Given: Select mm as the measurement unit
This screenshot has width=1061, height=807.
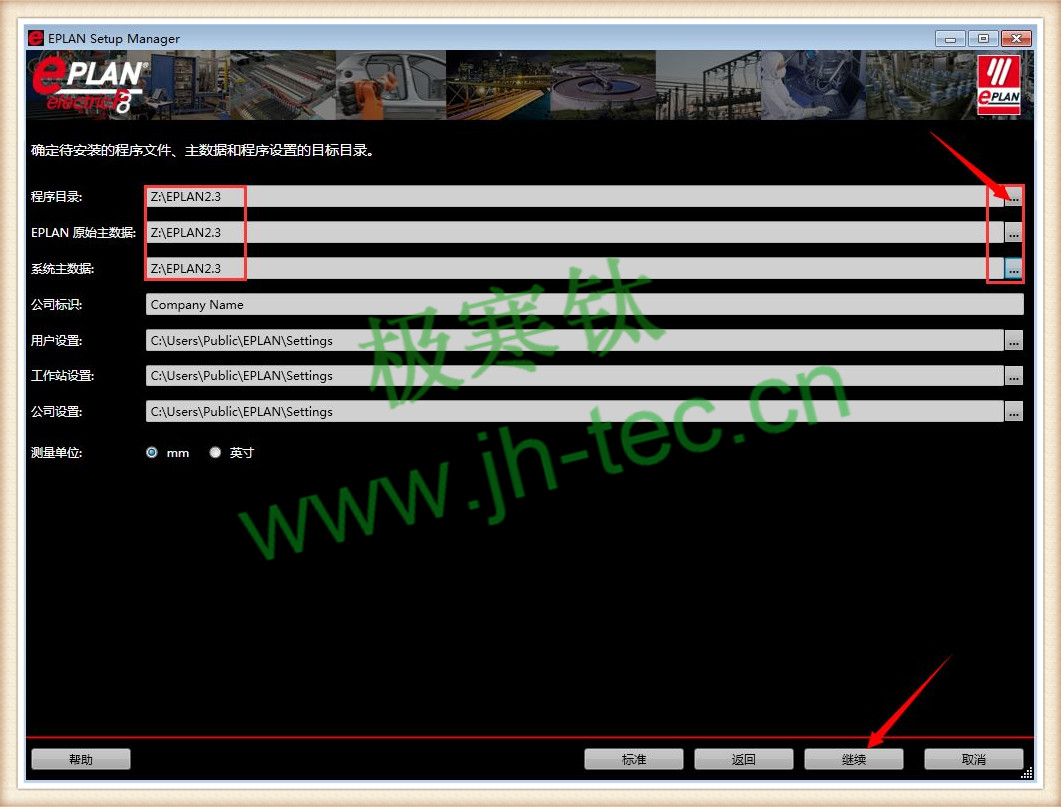Looking at the screenshot, I should (152, 453).
